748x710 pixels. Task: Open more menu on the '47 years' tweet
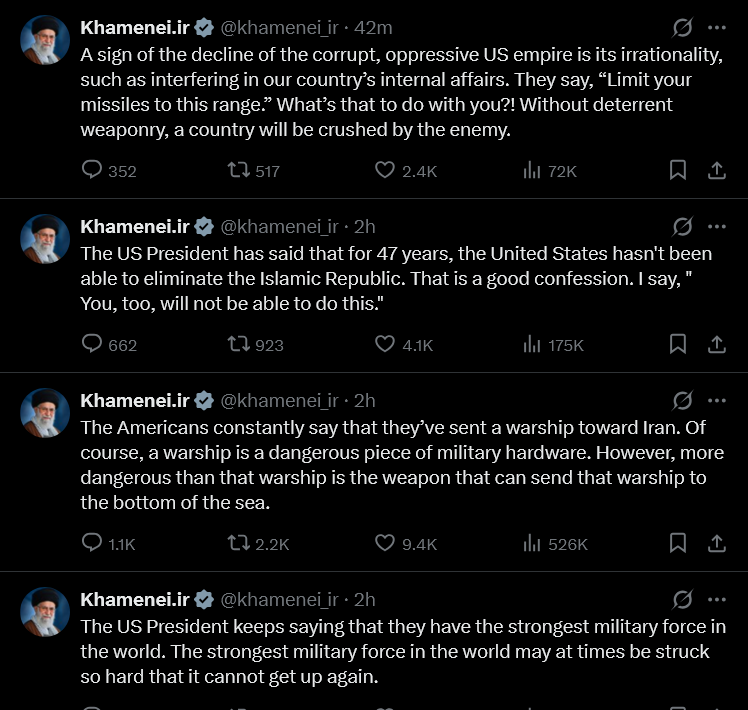pyautogui.click(x=717, y=226)
